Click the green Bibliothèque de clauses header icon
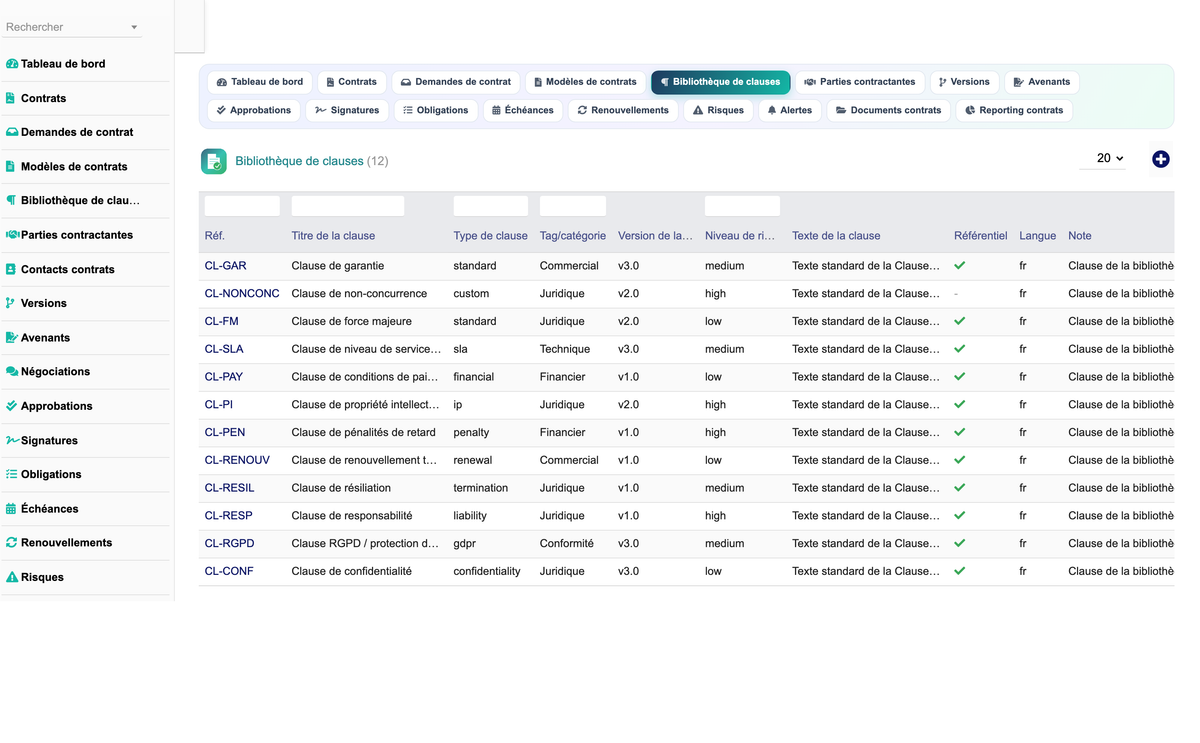This screenshot has height=743, width=1200. (x=213, y=161)
